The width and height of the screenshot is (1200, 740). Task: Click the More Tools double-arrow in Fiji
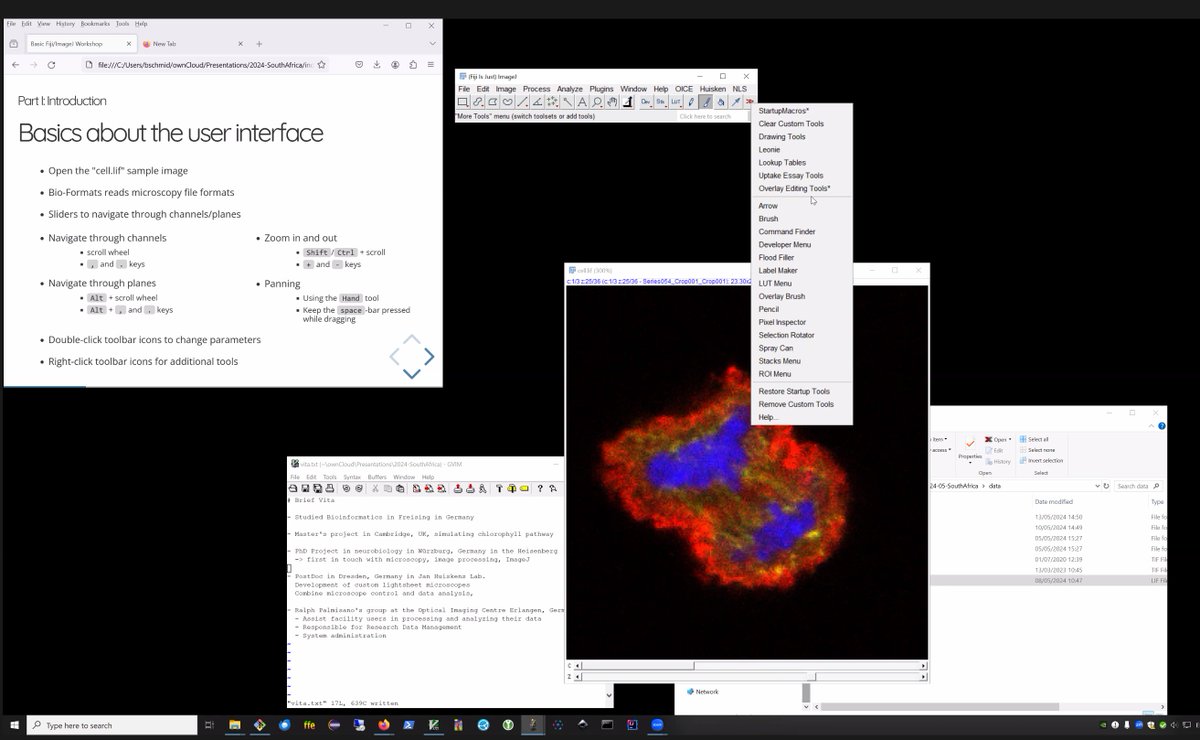[x=750, y=102]
